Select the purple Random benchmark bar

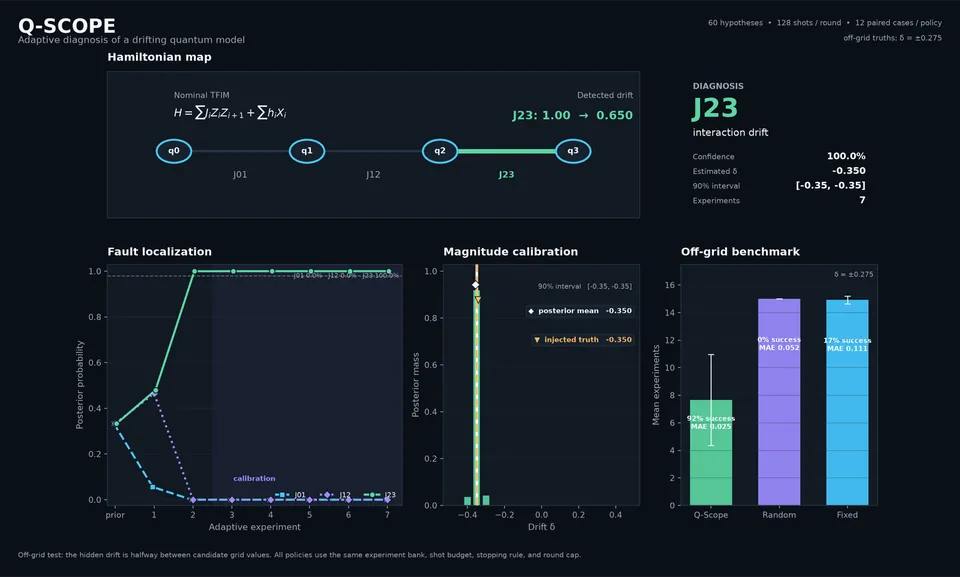[779, 402]
